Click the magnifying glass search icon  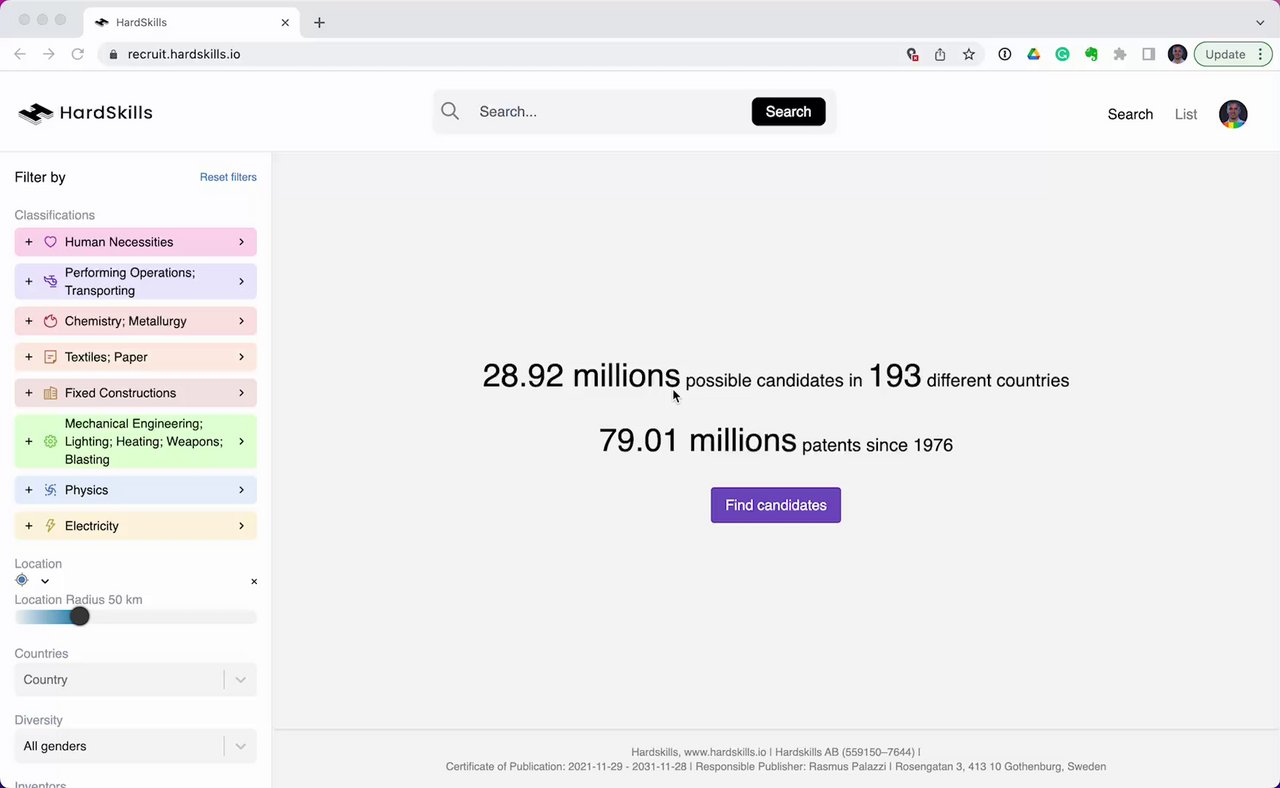[450, 111]
